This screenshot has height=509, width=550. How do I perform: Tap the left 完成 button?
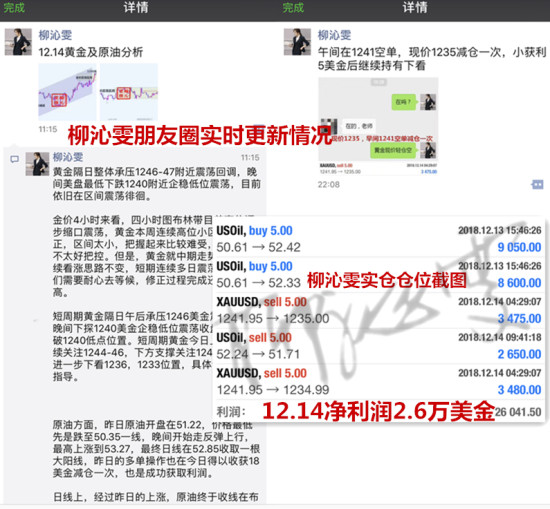coord(14,7)
